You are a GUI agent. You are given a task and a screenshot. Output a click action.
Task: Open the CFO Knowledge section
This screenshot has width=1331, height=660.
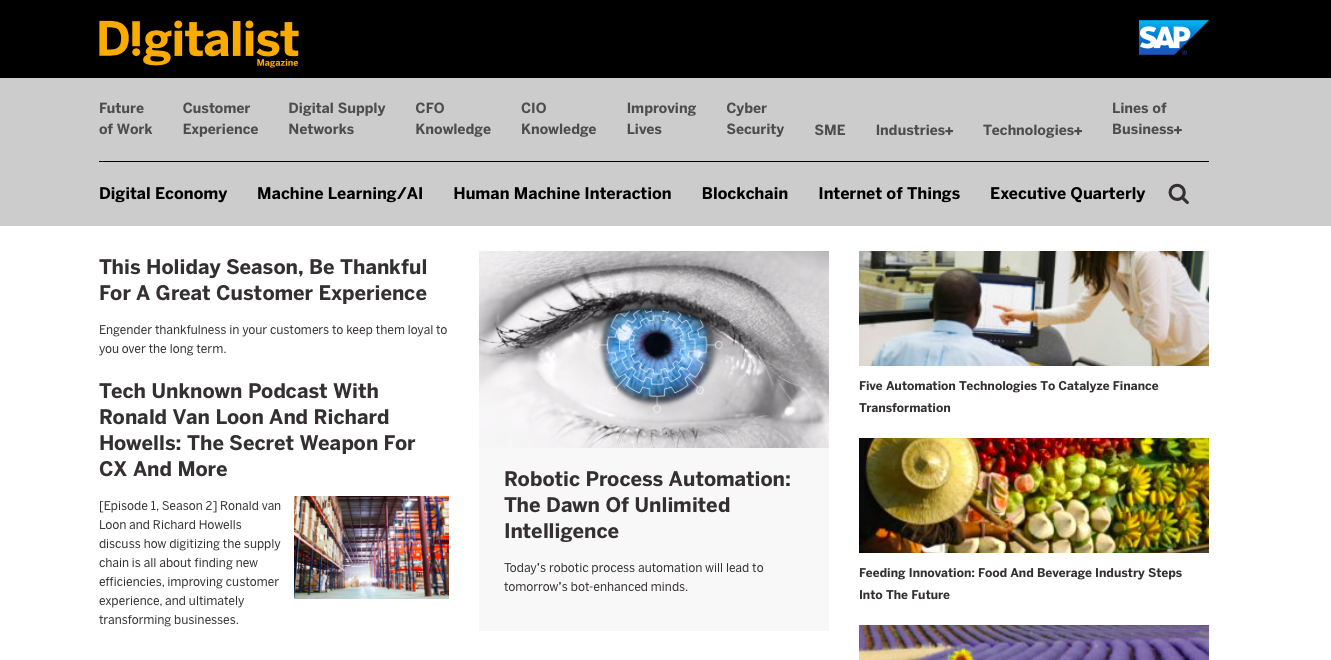(453, 119)
